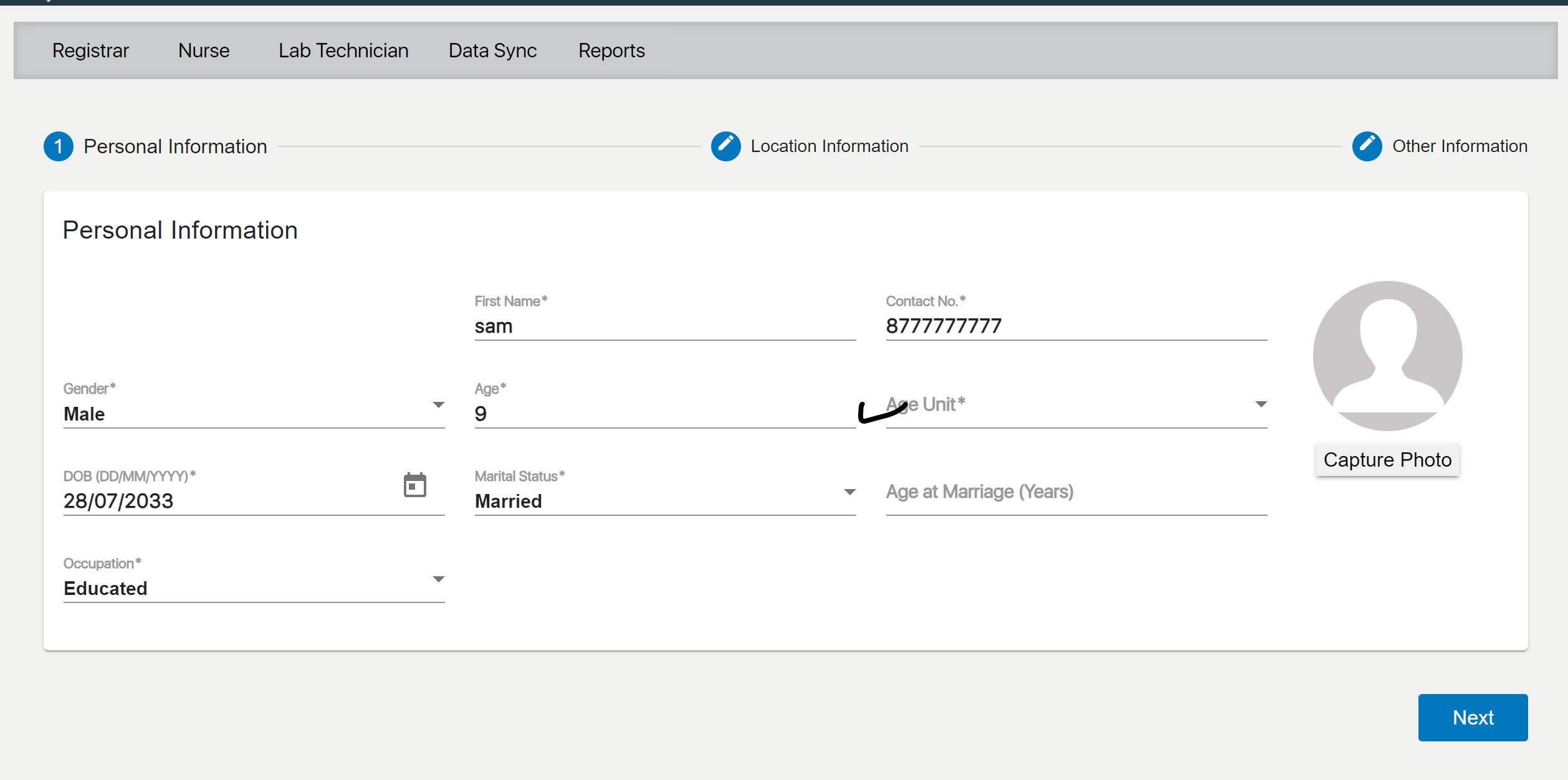Image resolution: width=1568 pixels, height=780 pixels.
Task: Open the Lab Technician menu
Action: tap(343, 50)
